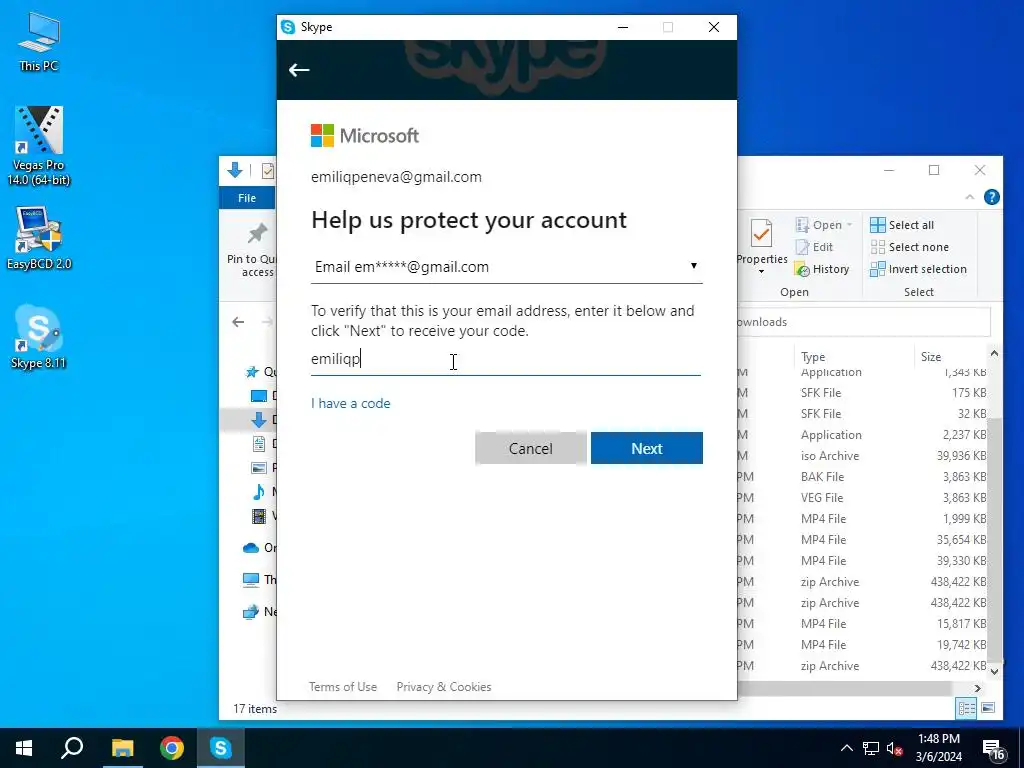Screen dimensions: 1024x768
Task: Click the Cancel button
Action: [x=530, y=448]
